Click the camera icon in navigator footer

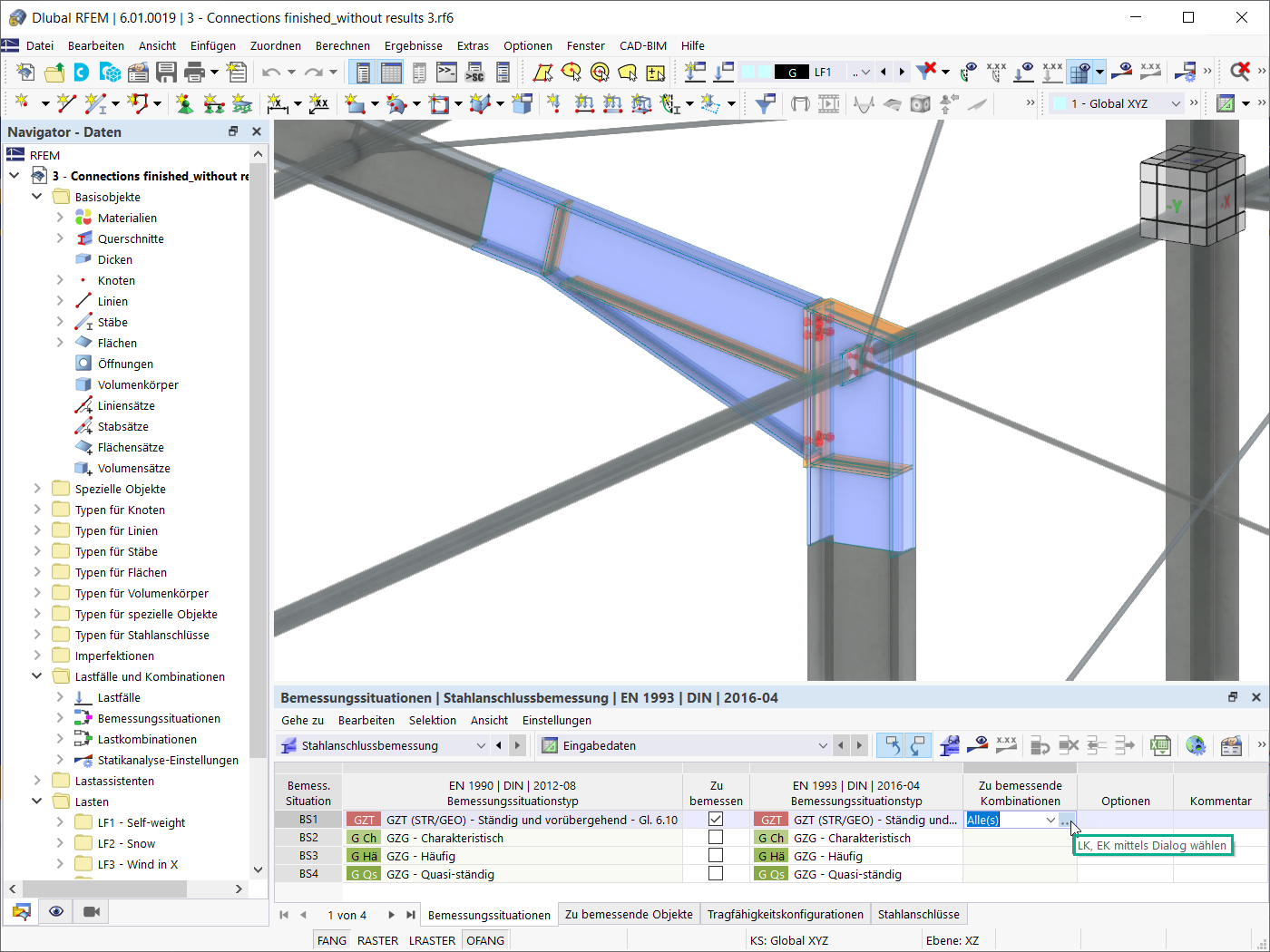pos(92,911)
